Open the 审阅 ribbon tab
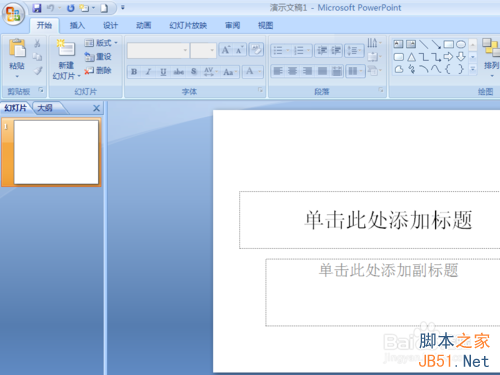The image size is (500, 375). tap(232, 25)
